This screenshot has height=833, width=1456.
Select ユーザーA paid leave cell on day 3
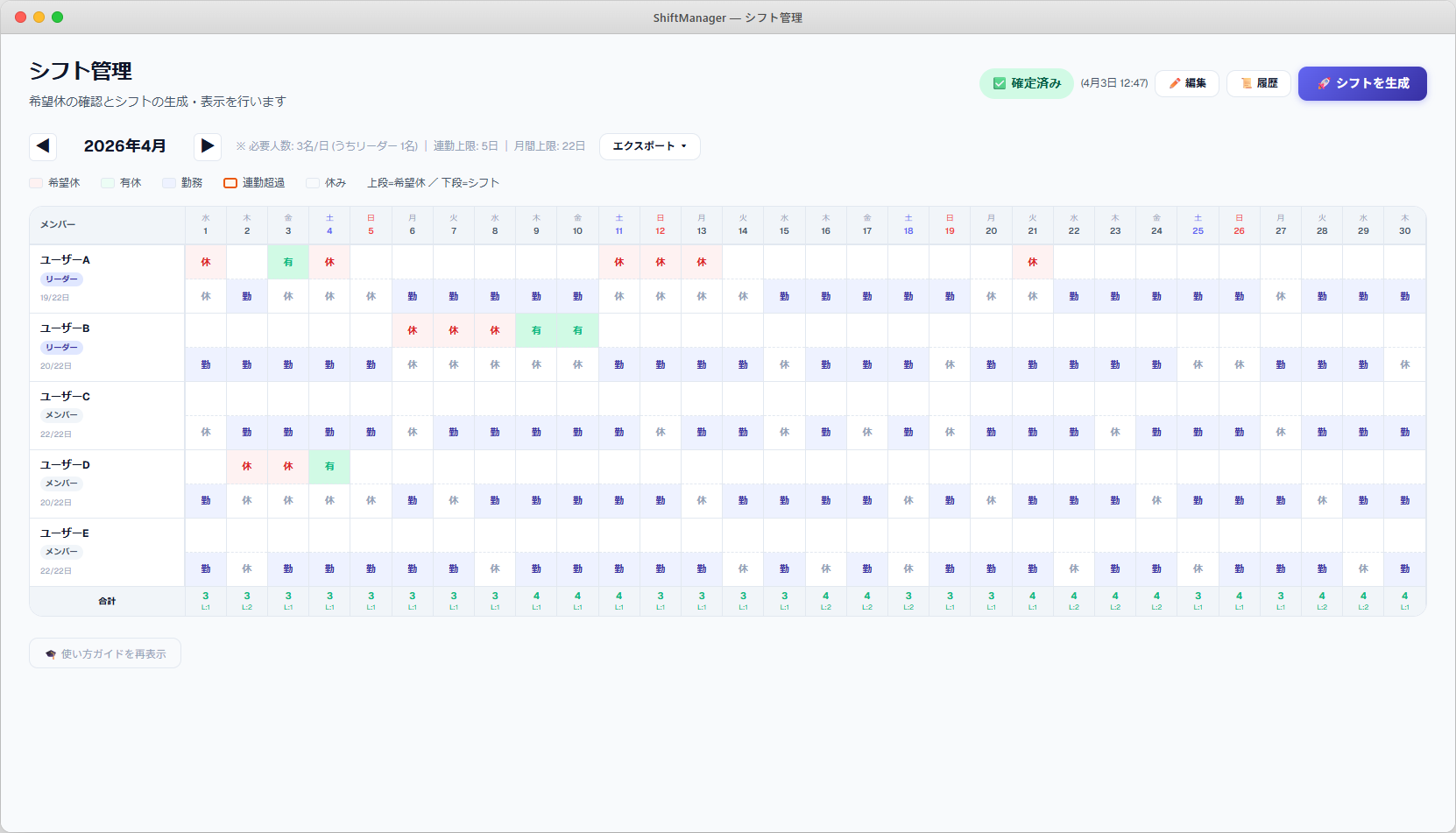click(288, 262)
